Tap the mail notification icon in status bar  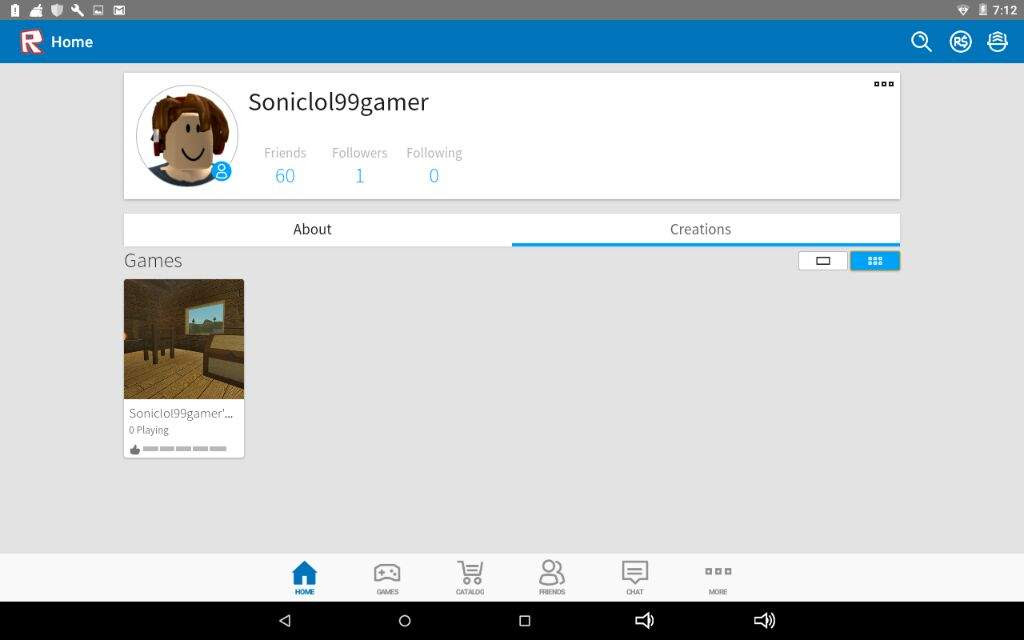coord(119,10)
